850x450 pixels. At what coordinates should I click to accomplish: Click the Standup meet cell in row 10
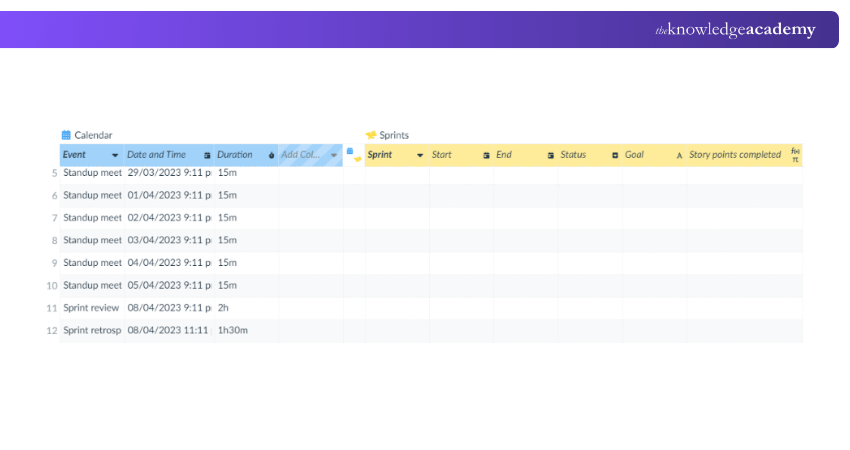pyautogui.click(x=92, y=285)
